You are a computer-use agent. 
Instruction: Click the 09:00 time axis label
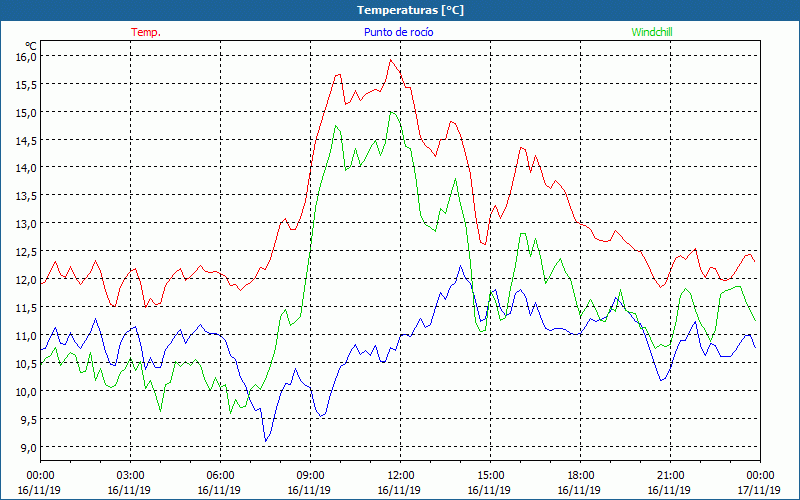310,476
